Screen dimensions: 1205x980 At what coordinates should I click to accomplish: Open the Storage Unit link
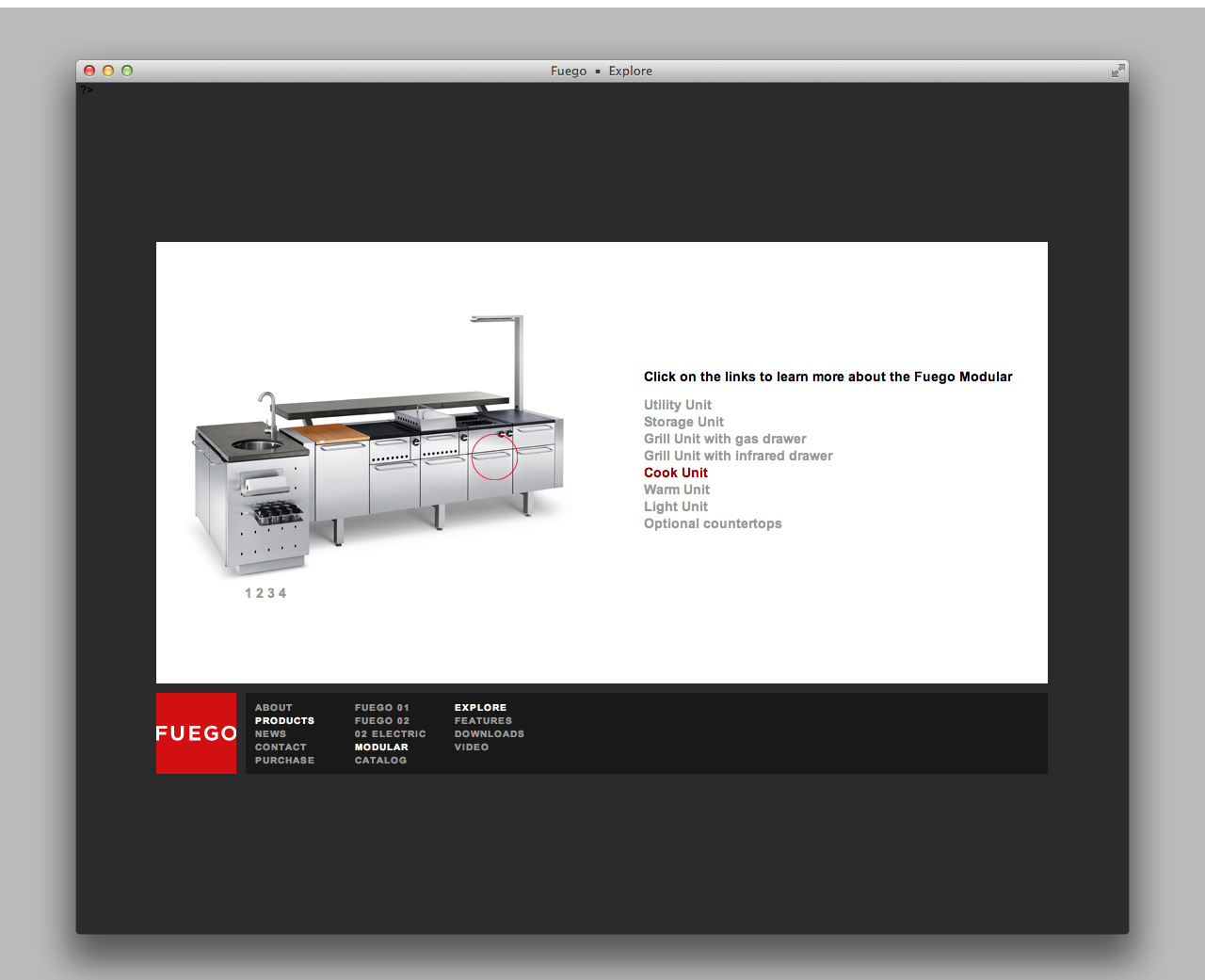click(683, 422)
